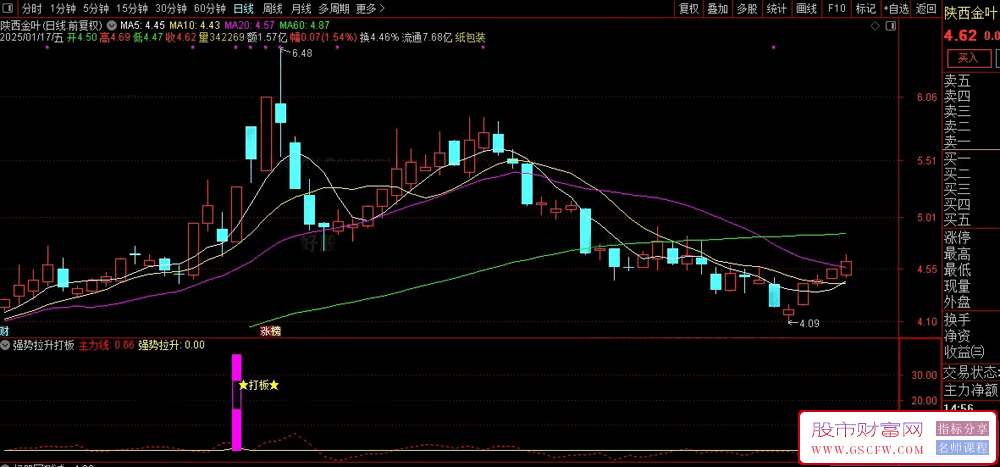
Task: Switch to 60分钟 chart
Action: (x=210, y=8)
